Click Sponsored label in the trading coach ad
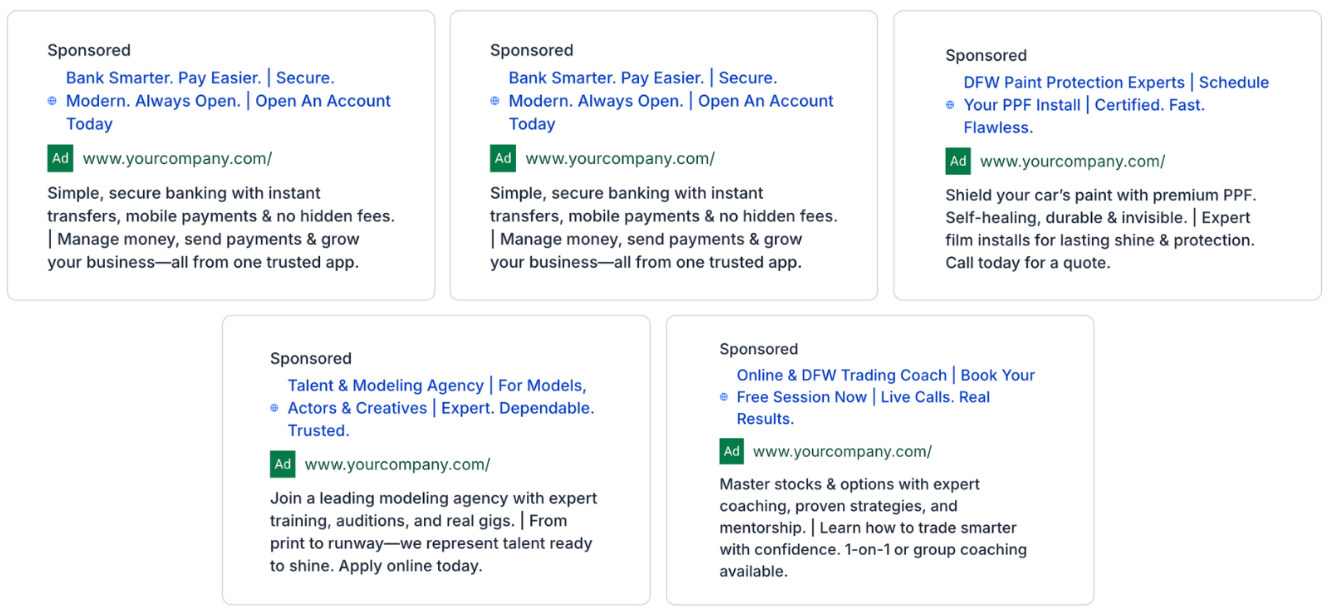 tap(759, 349)
